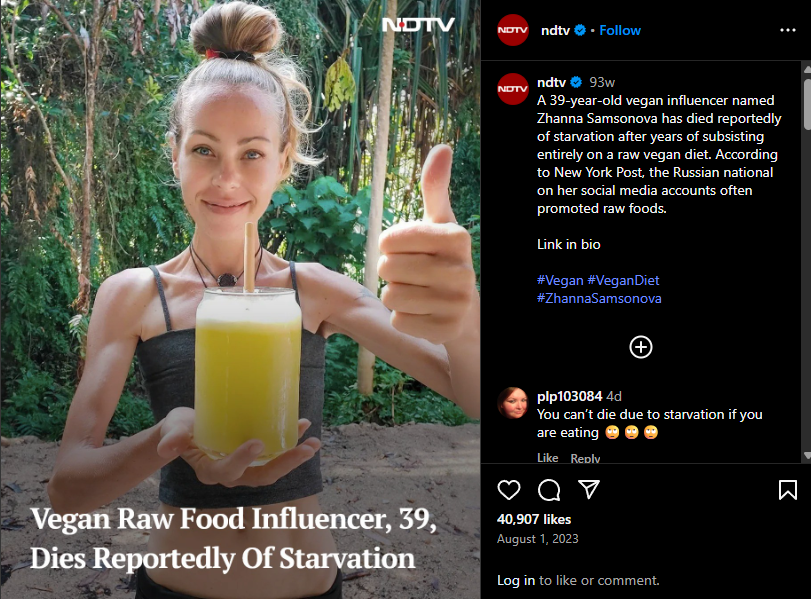The height and width of the screenshot is (599, 811).
Task: Click the post photo of the woman
Action: [241, 300]
